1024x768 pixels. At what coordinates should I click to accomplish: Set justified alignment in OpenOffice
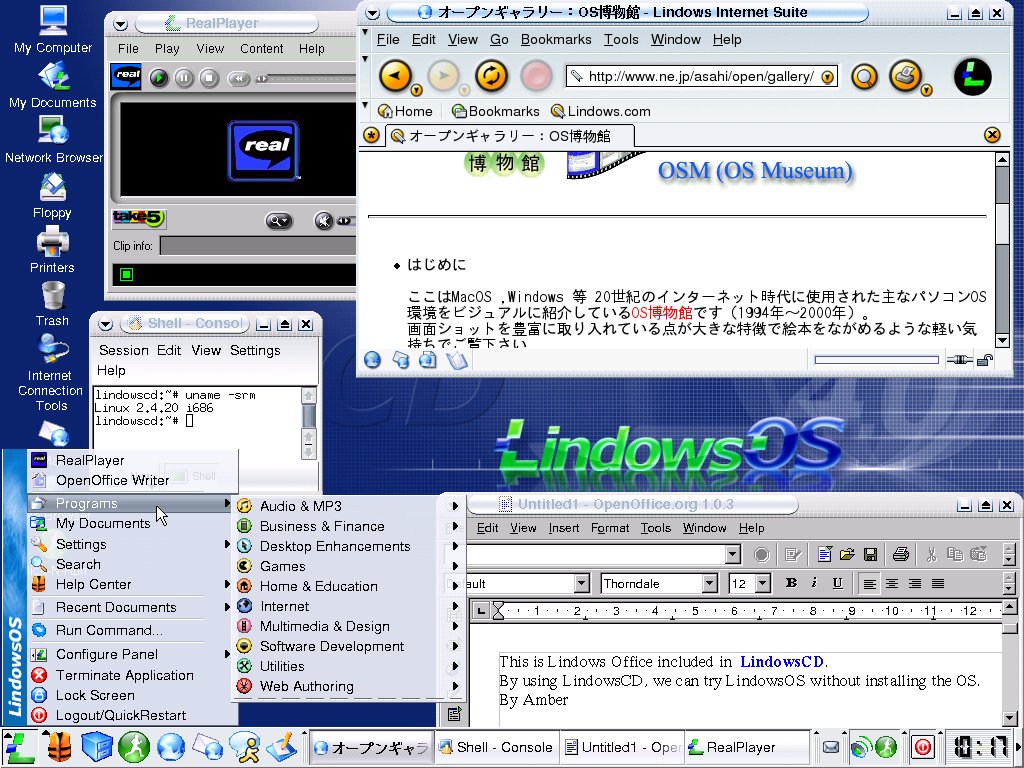(x=938, y=583)
